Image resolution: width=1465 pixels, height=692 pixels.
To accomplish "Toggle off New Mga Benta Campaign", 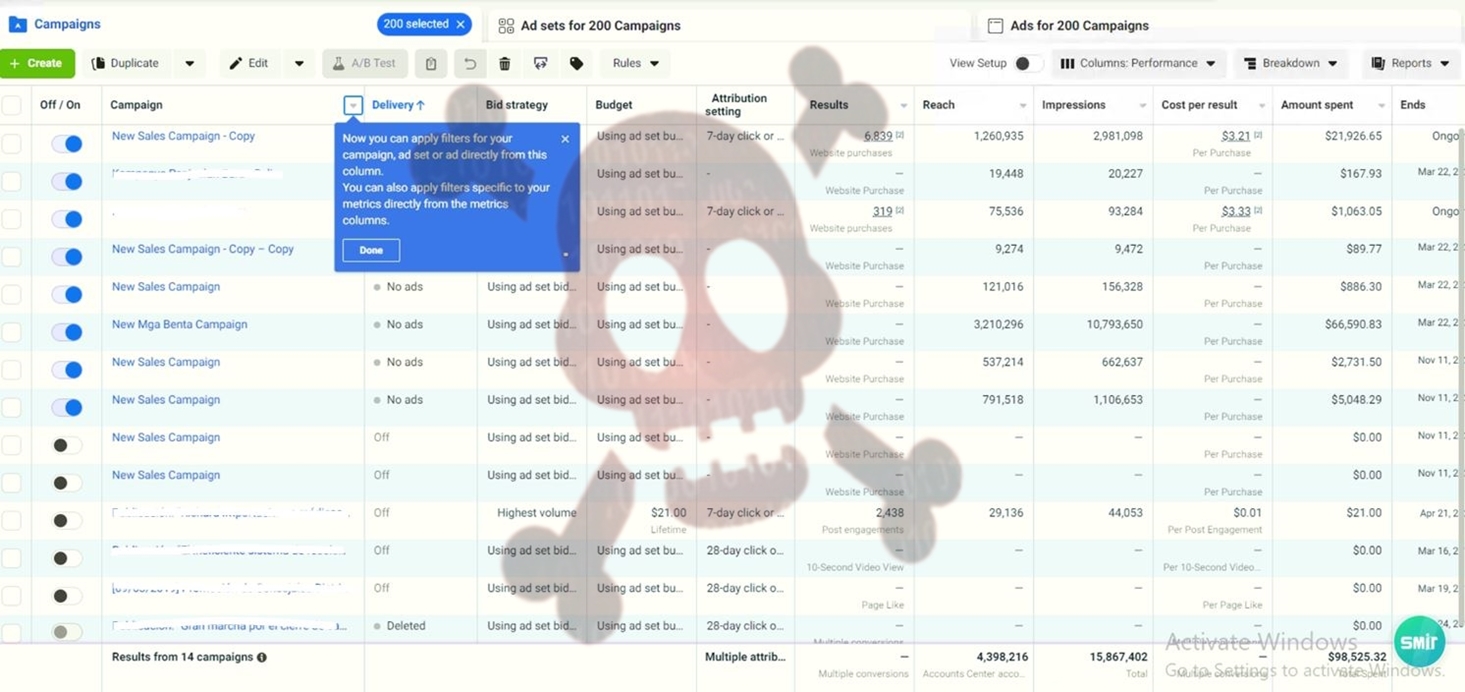I will coord(67,332).
